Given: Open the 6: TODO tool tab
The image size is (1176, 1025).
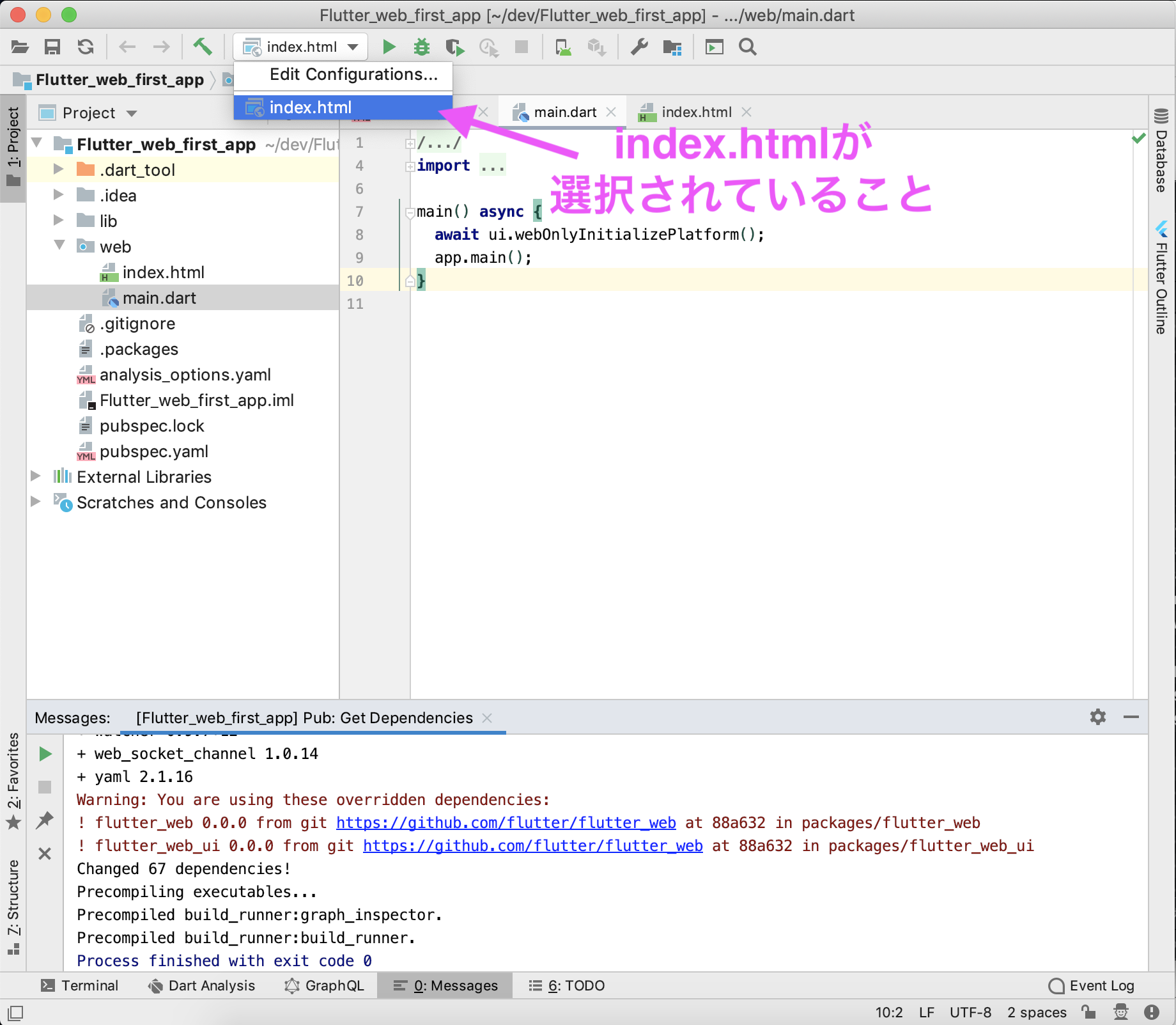Looking at the screenshot, I should (567, 985).
